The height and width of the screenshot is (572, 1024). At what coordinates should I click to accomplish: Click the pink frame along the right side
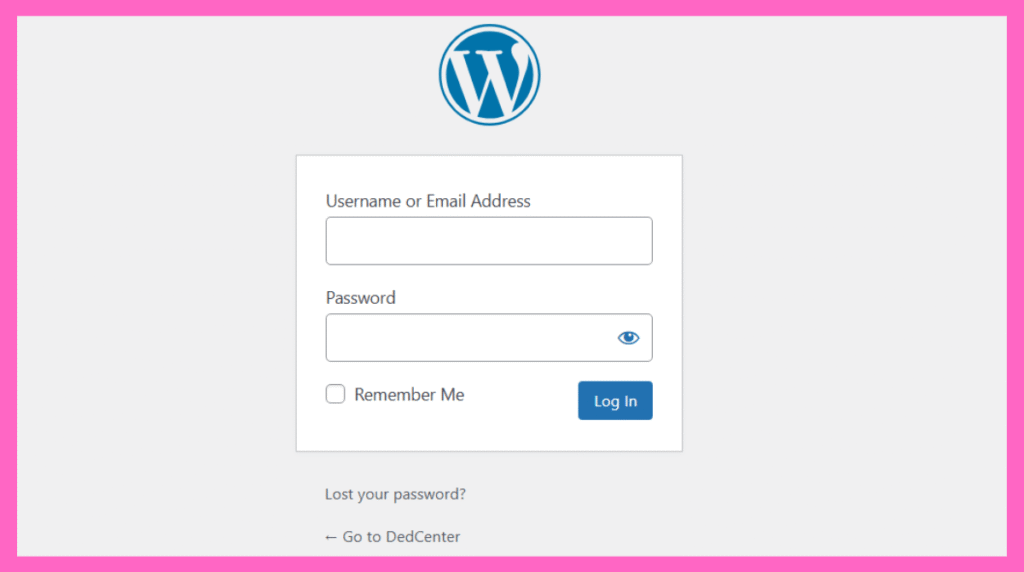1016,286
